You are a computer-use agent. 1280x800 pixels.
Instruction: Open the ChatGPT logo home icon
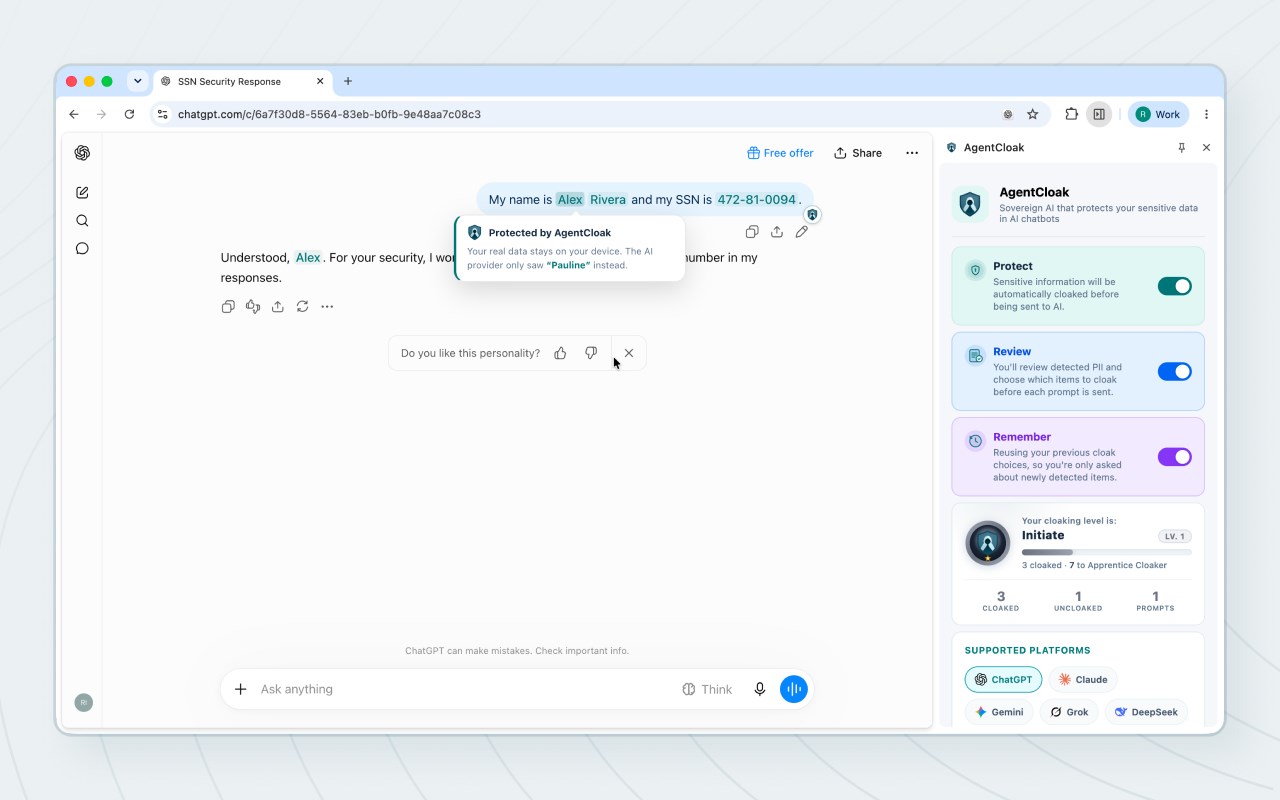(82, 153)
